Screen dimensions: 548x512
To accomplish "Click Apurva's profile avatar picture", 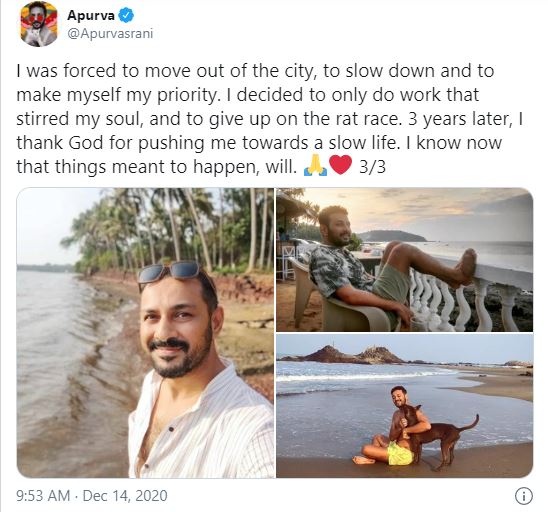I will click(39, 24).
